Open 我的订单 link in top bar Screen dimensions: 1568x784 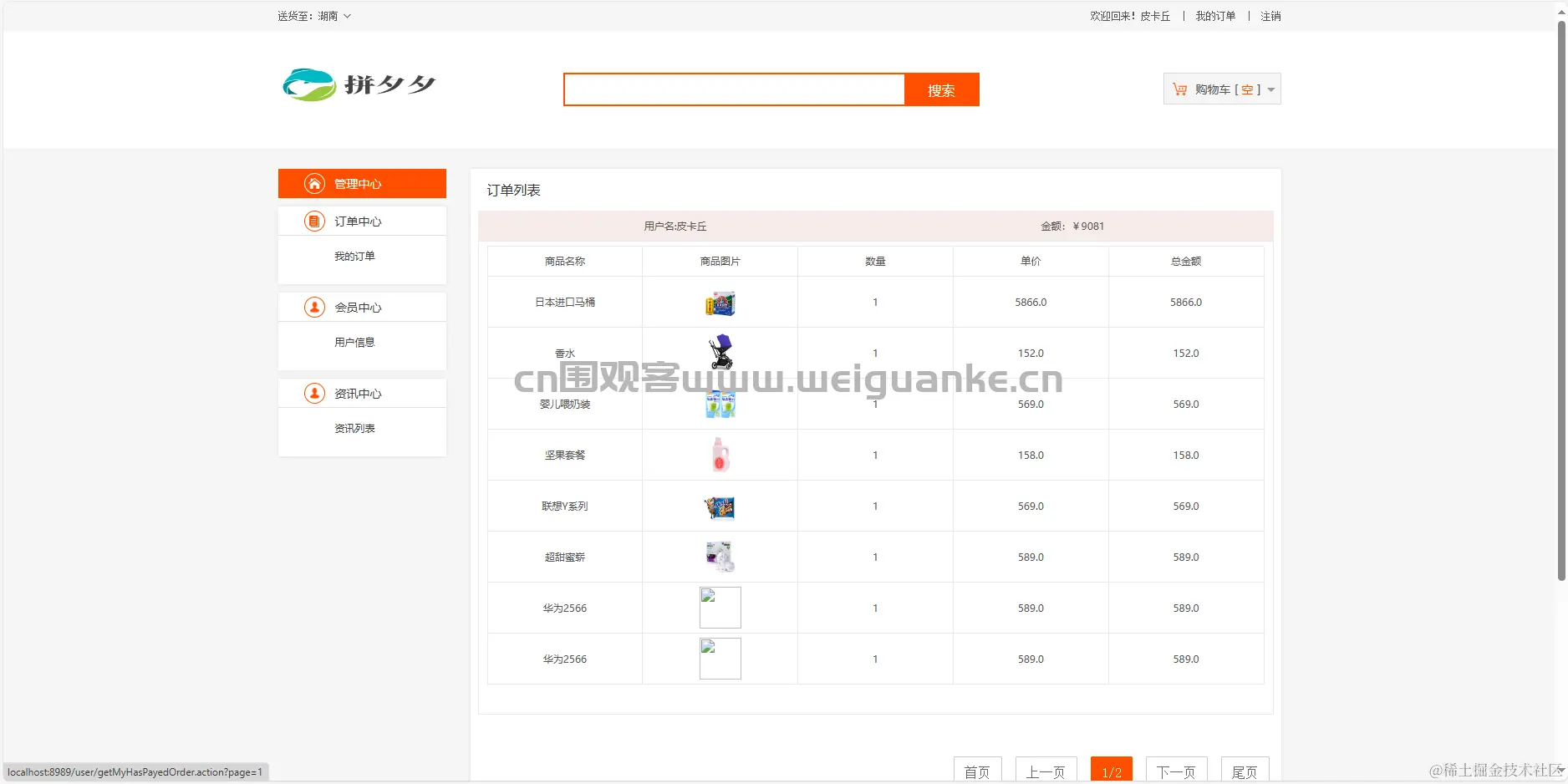(x=1215, y=16)
